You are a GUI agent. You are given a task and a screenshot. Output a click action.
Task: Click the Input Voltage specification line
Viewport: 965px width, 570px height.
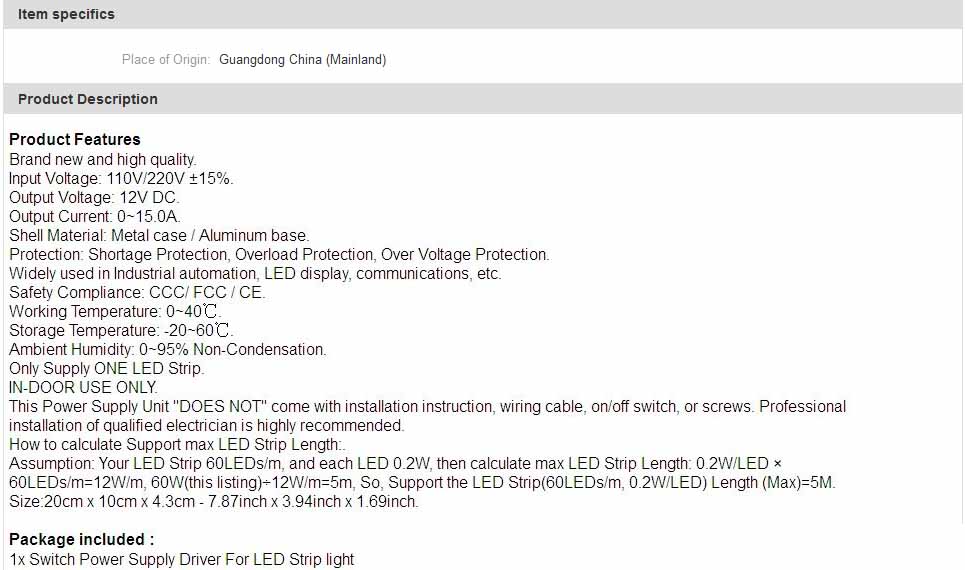[121, 178]
